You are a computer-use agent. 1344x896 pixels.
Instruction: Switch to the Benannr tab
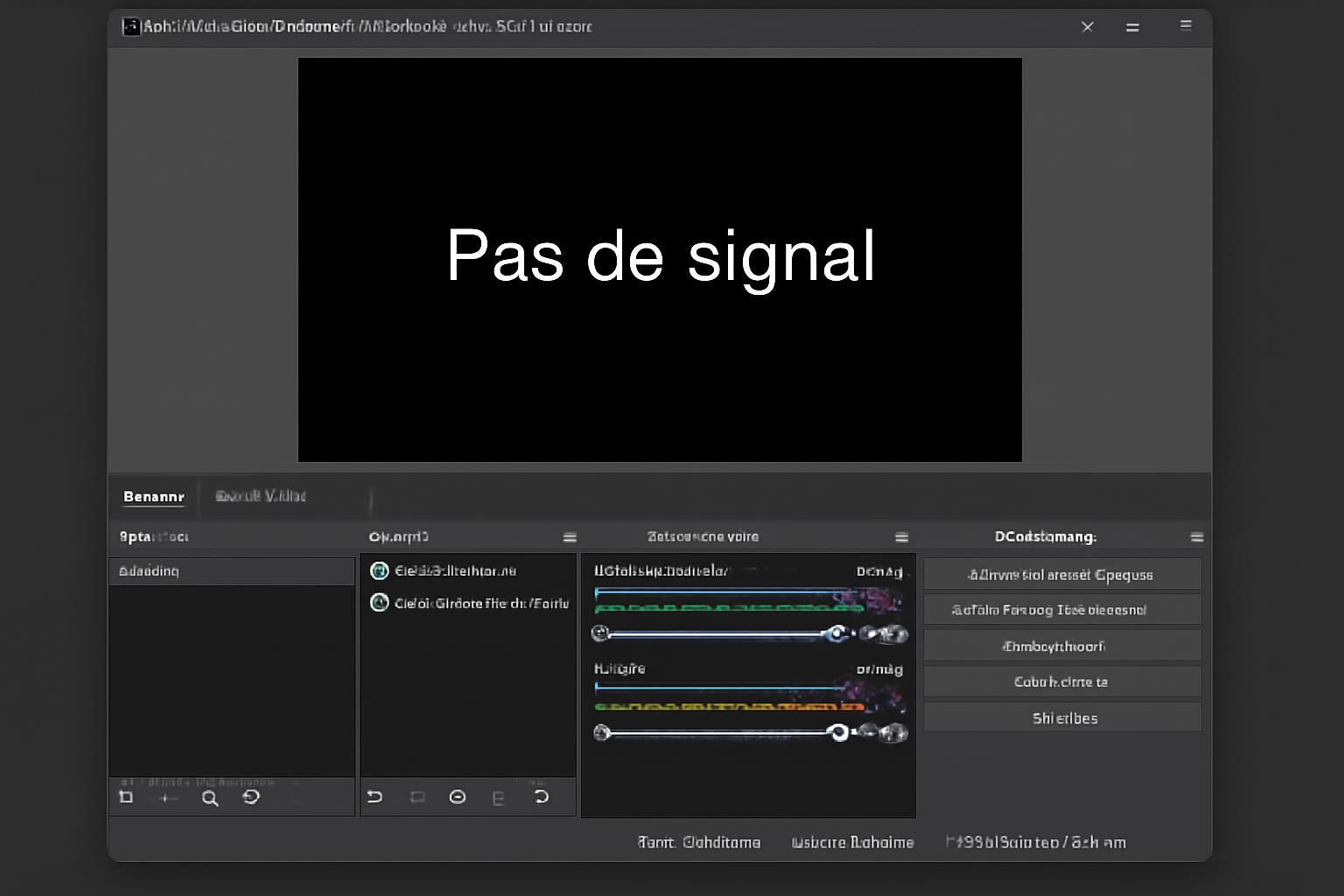point(154,497)
